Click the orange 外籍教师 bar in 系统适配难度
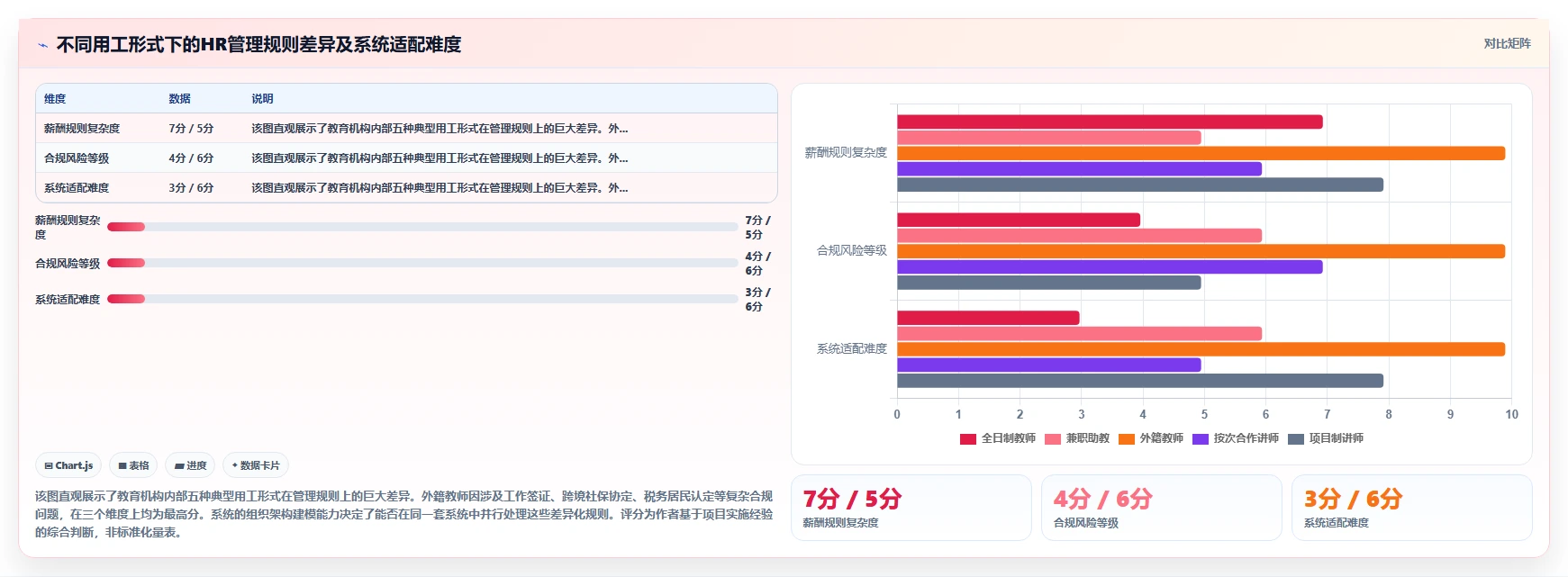The width and height of the screenshot is (1568, 577). (x=1201, y=349)
